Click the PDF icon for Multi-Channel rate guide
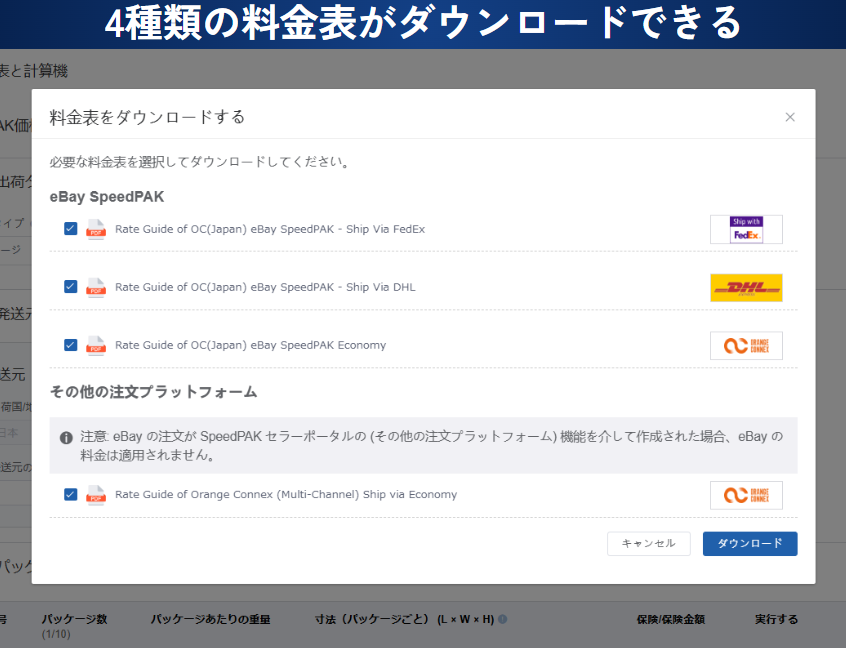The image size is (846, 648). click(96, 494)
